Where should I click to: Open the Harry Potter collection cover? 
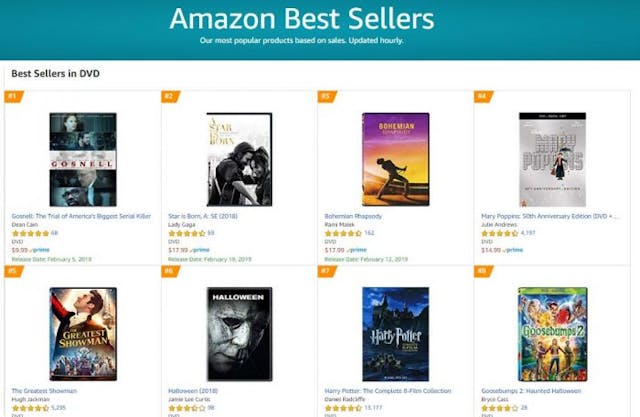tap(395, 333)
